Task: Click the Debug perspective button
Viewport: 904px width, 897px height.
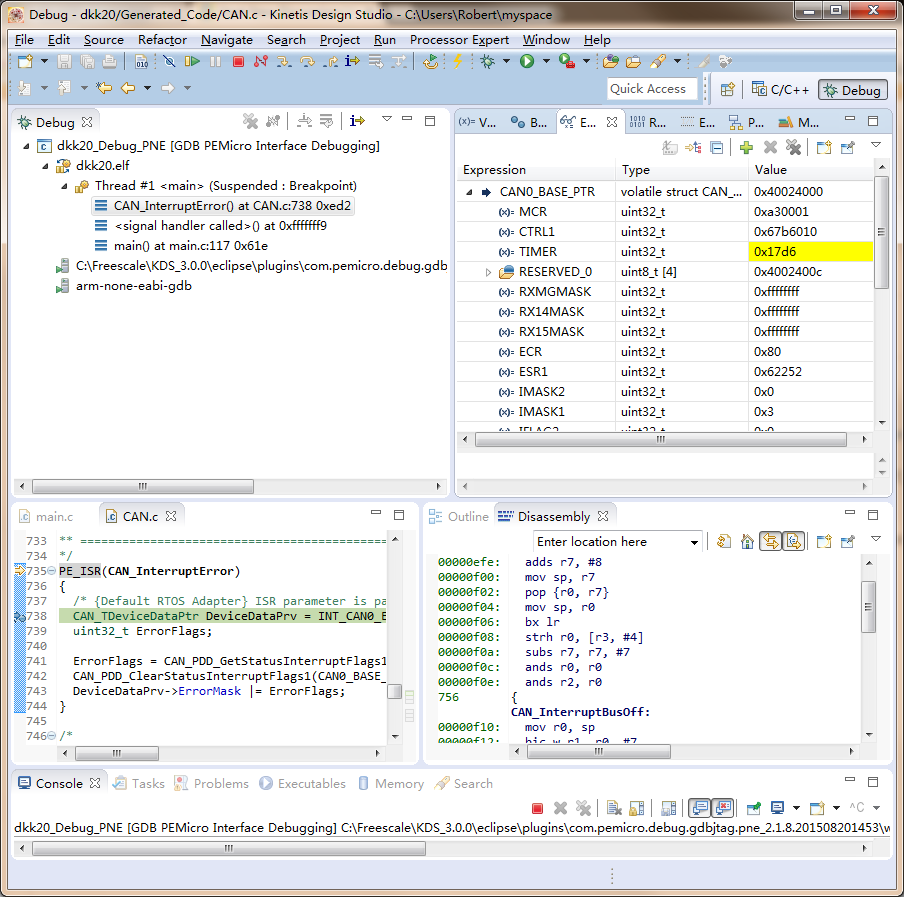Action: (852, 90)
